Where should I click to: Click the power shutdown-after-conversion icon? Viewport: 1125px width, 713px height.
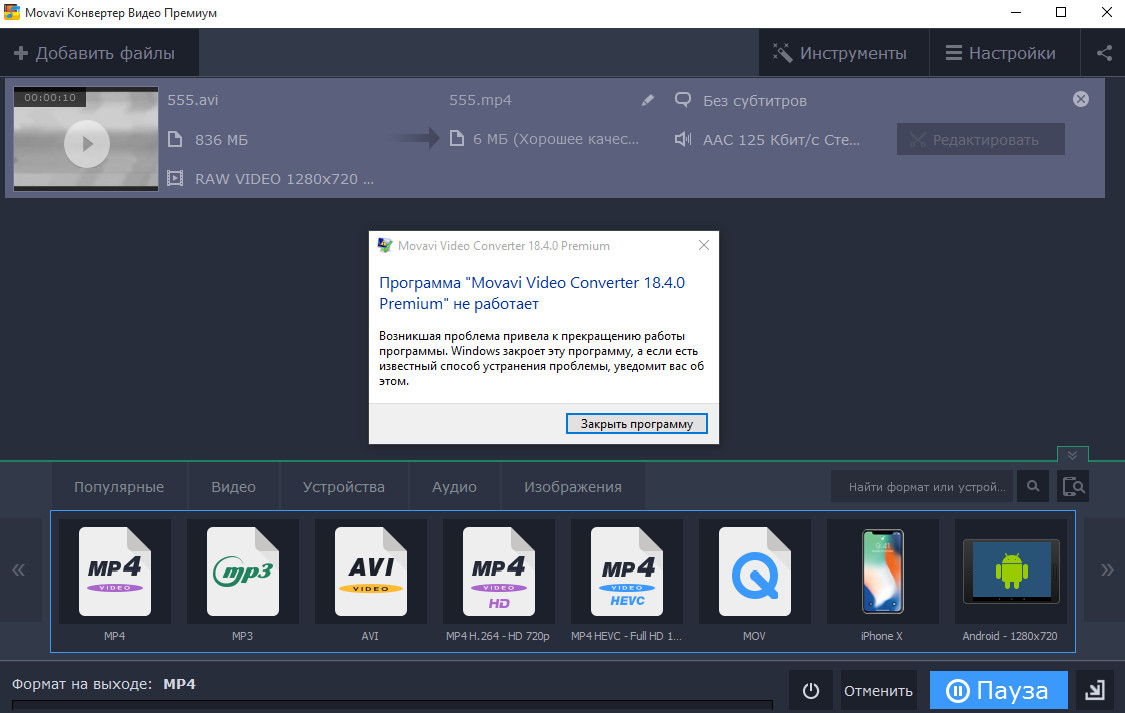pyautogui.click(x=811, y=690)
